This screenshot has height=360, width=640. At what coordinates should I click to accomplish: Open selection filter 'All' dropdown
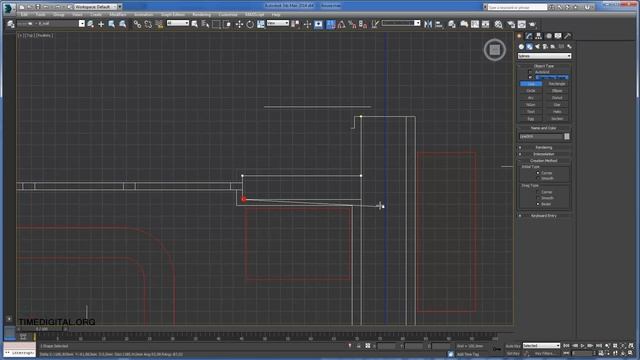click(178, 23)
